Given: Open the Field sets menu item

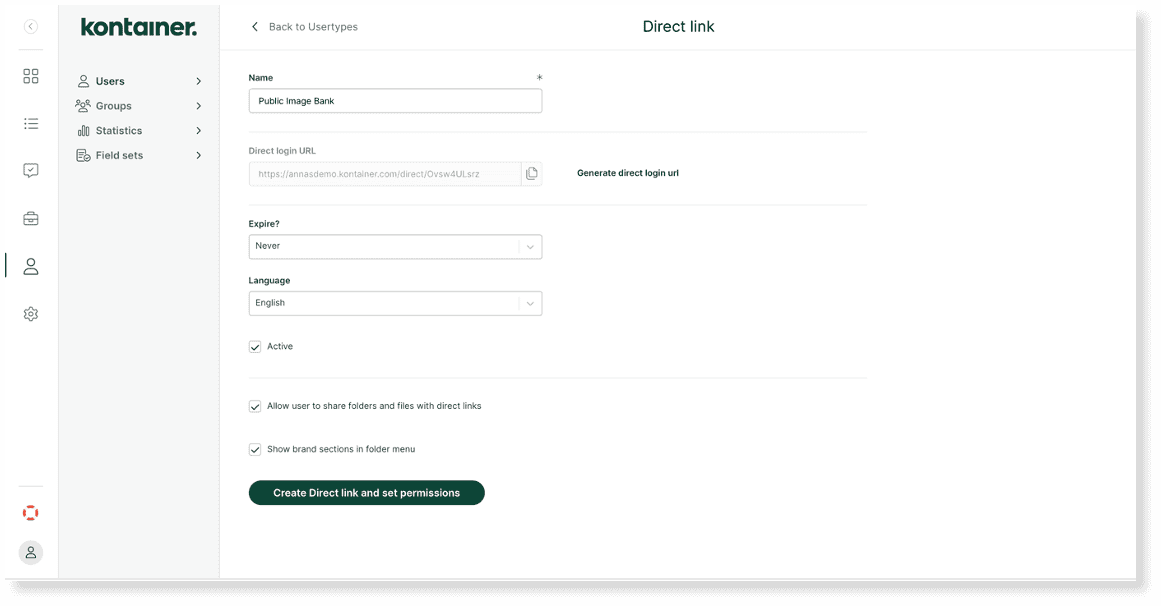Looking at the screenshot, I should coord(139,156).
